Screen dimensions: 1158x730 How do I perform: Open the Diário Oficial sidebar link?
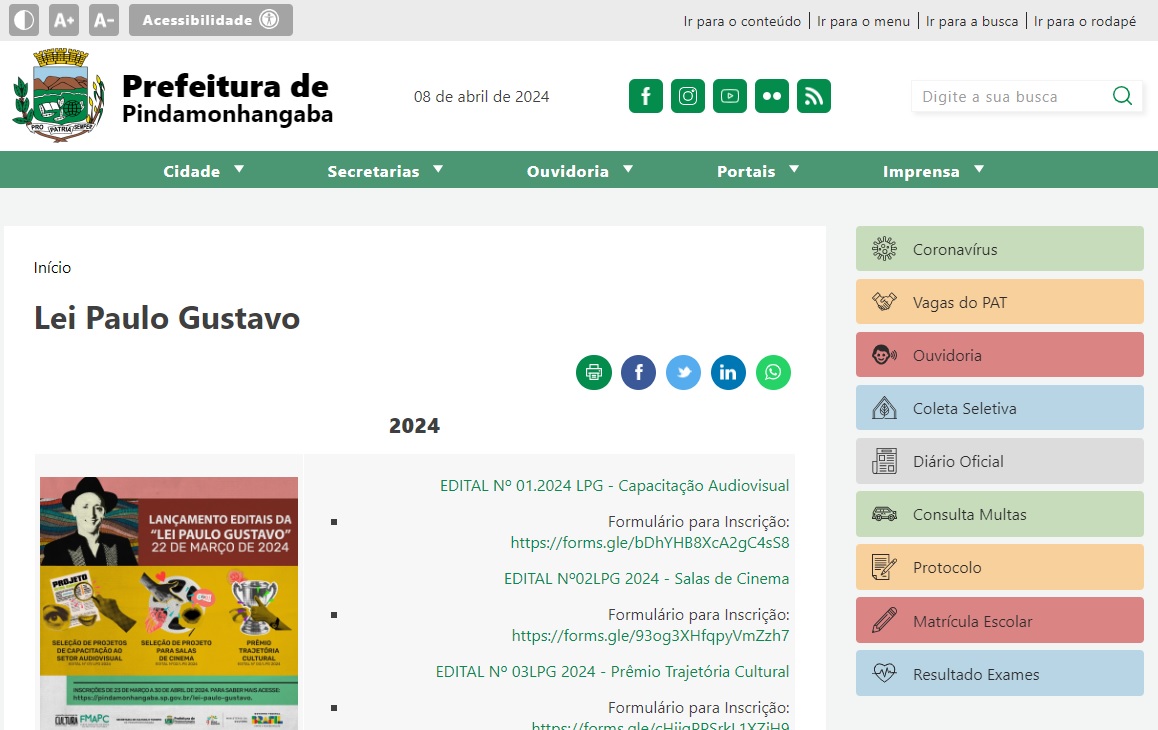coord(999,462)
